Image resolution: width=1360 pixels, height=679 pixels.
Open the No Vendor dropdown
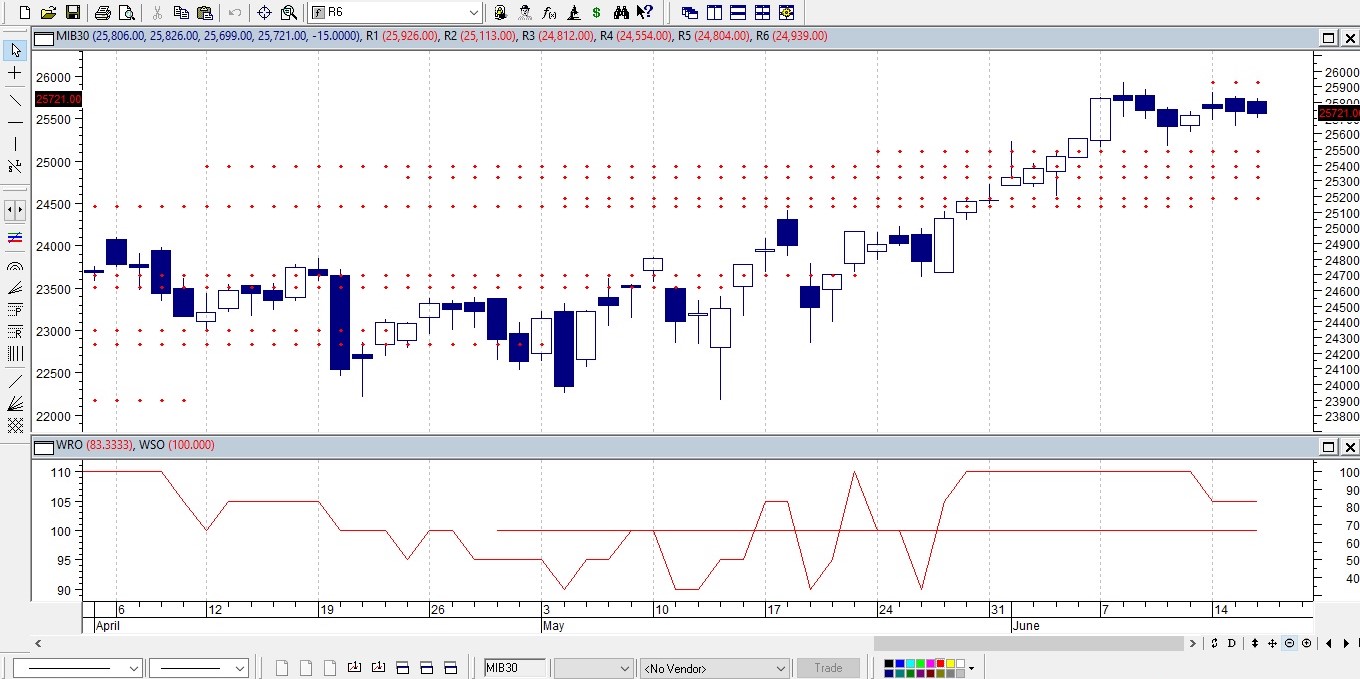[x=715, y=668]
